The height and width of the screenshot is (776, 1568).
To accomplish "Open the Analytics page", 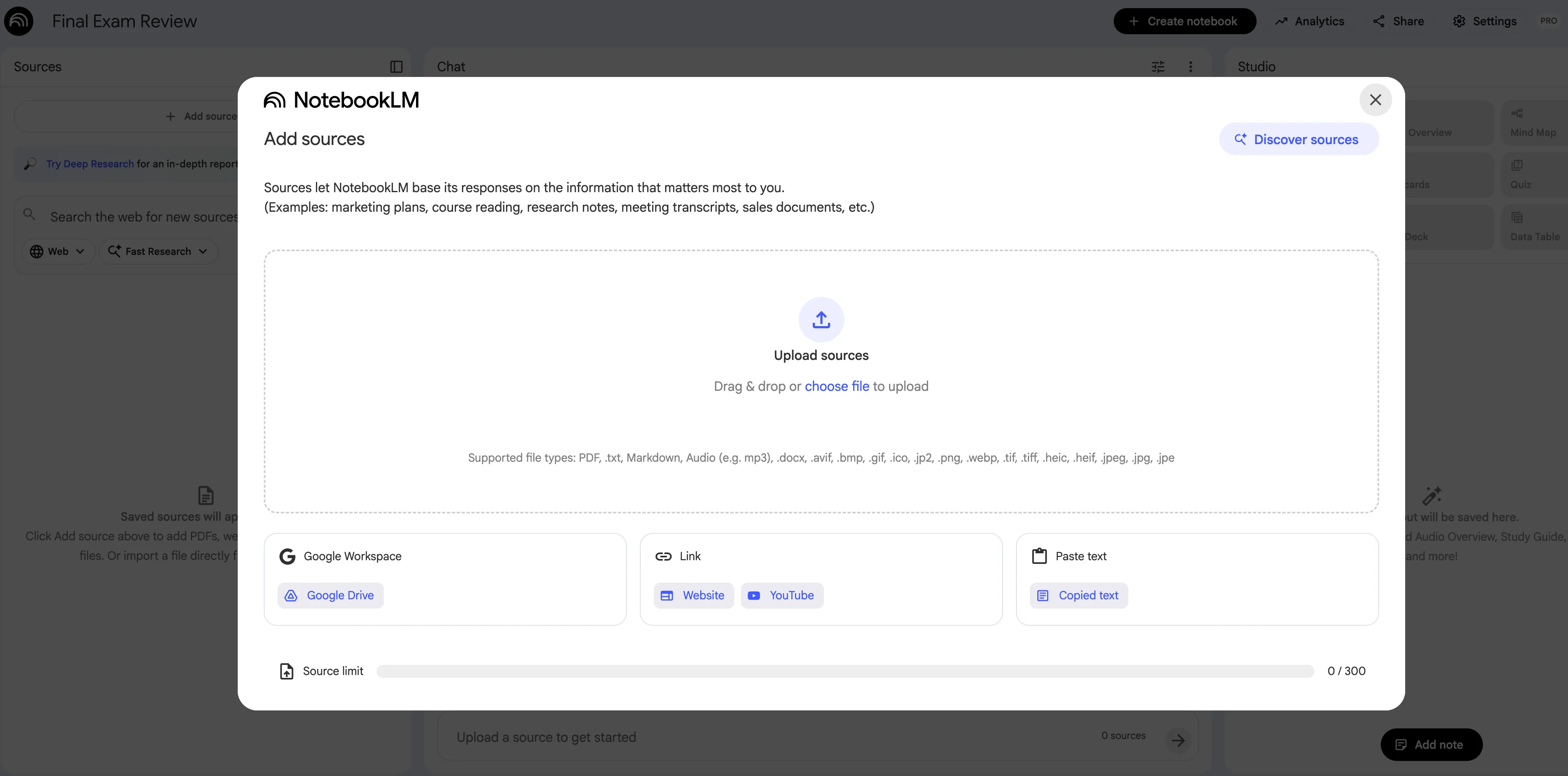I will pyautogui.click(x=1309, y=21).
